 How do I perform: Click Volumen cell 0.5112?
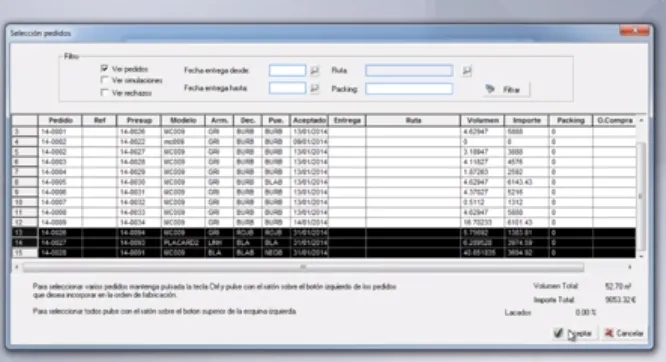(x=483, y=202)
